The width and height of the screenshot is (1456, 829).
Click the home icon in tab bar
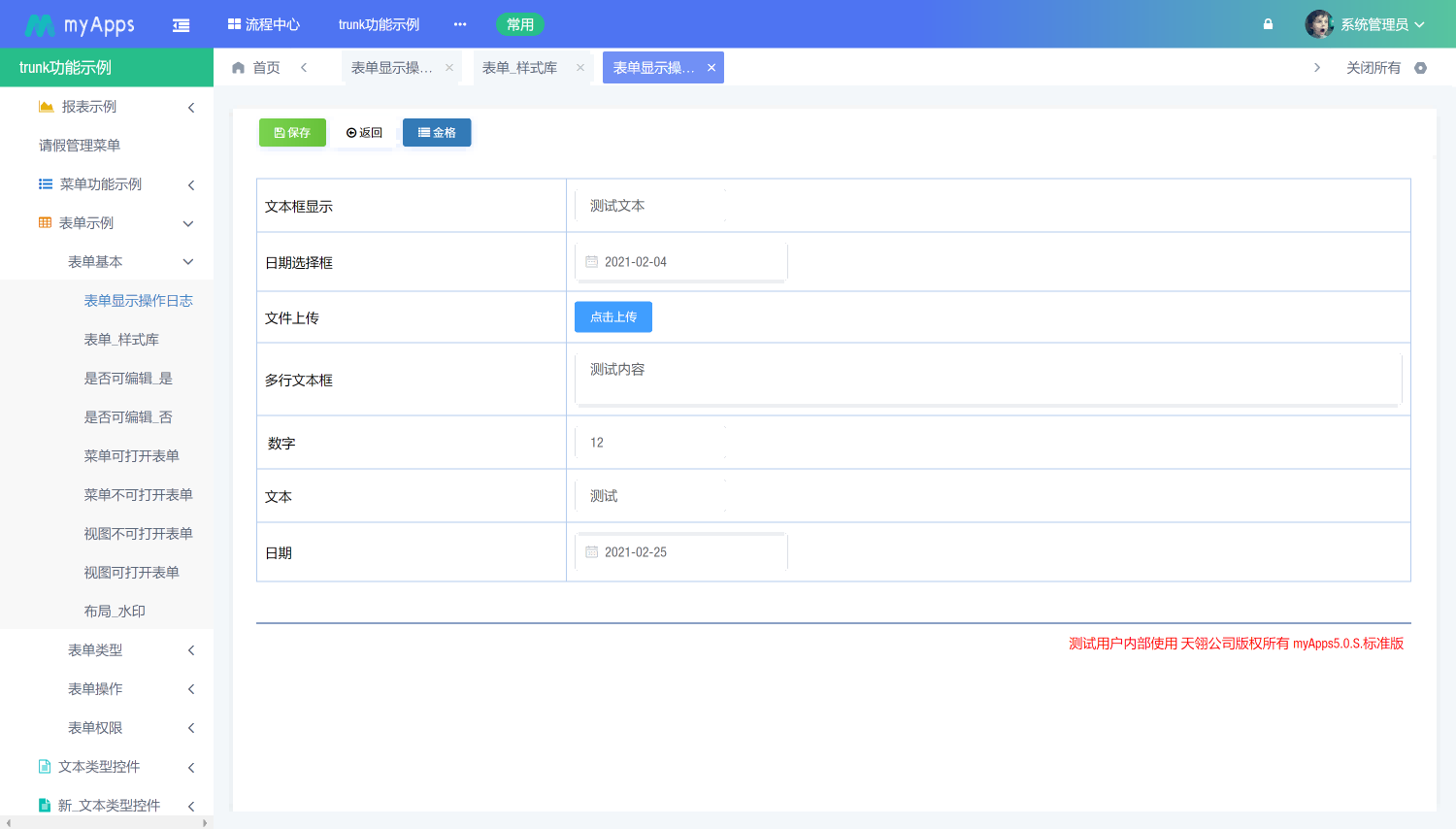[x=239, y=68]
